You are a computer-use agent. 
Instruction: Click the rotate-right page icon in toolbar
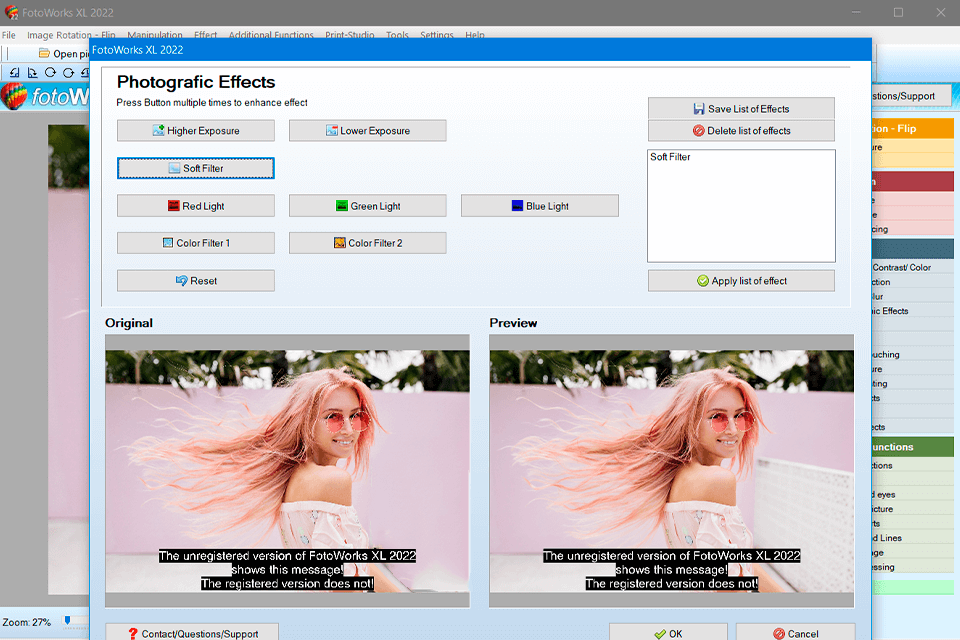32,72
